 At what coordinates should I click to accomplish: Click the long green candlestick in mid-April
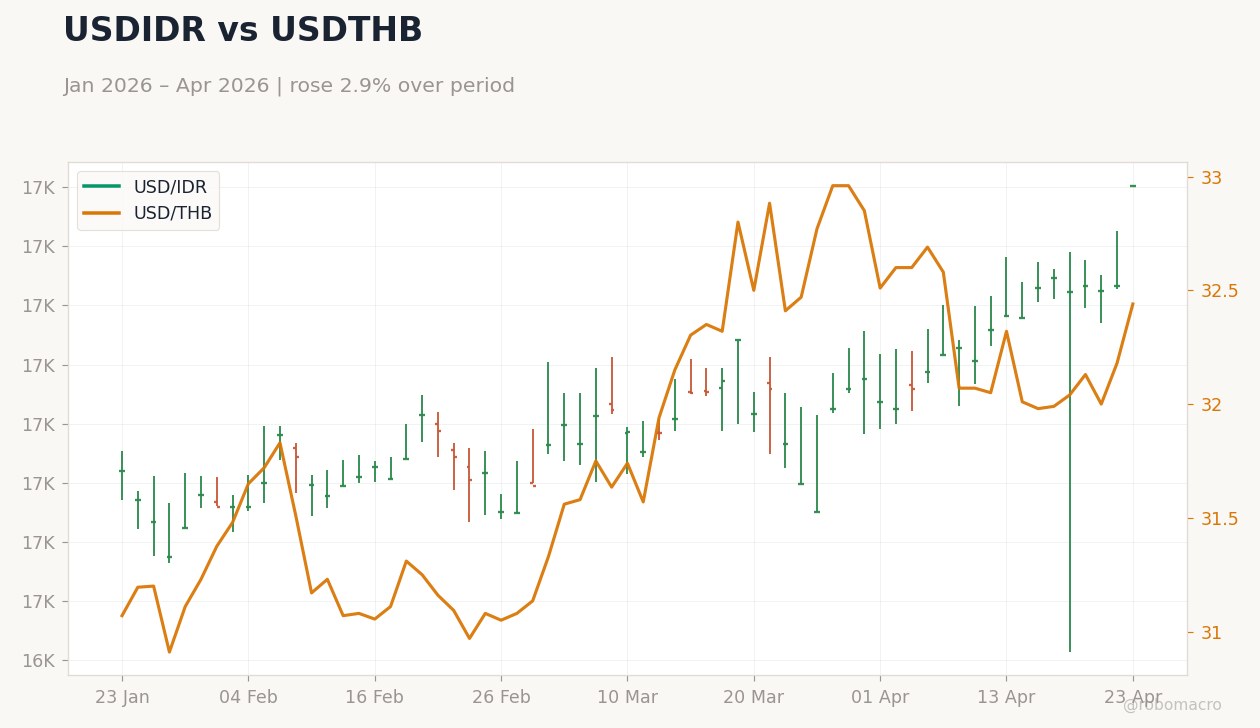coord(1070,452)
